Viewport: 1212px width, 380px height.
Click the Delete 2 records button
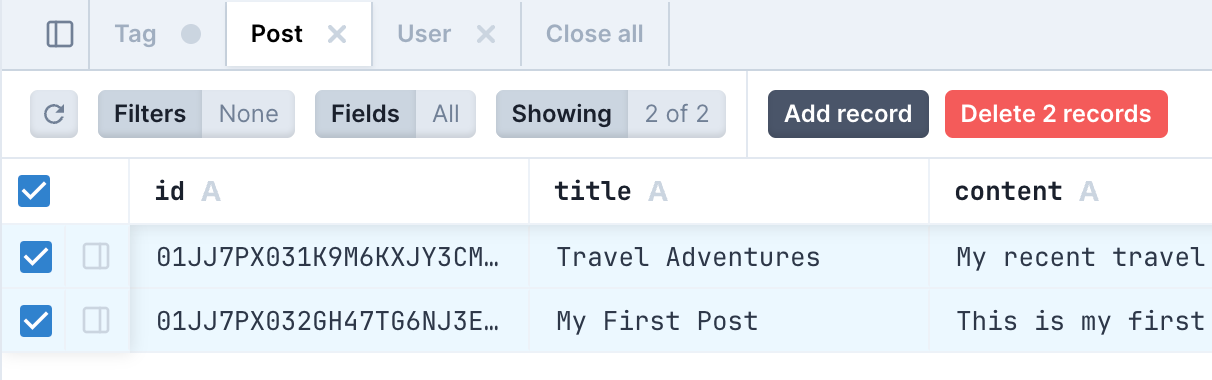coord(1056,114)
